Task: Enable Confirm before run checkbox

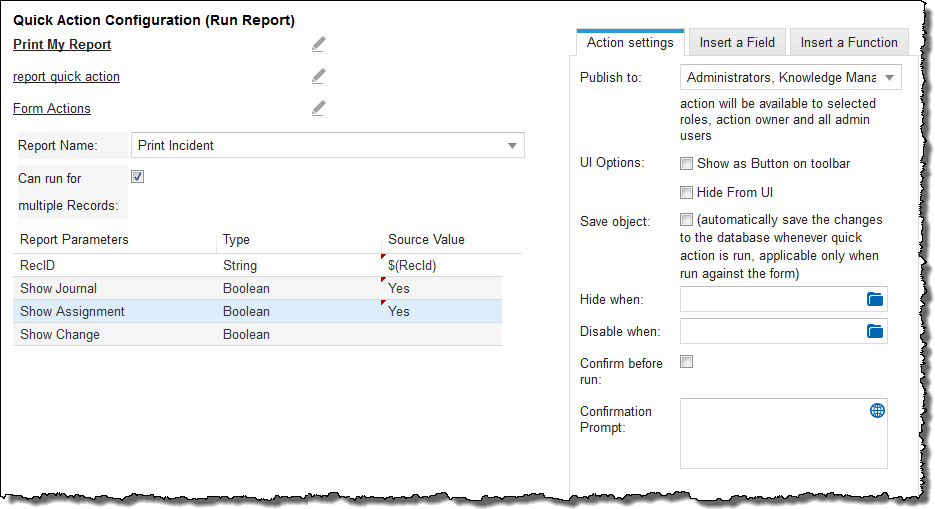Action: (686, 362)
